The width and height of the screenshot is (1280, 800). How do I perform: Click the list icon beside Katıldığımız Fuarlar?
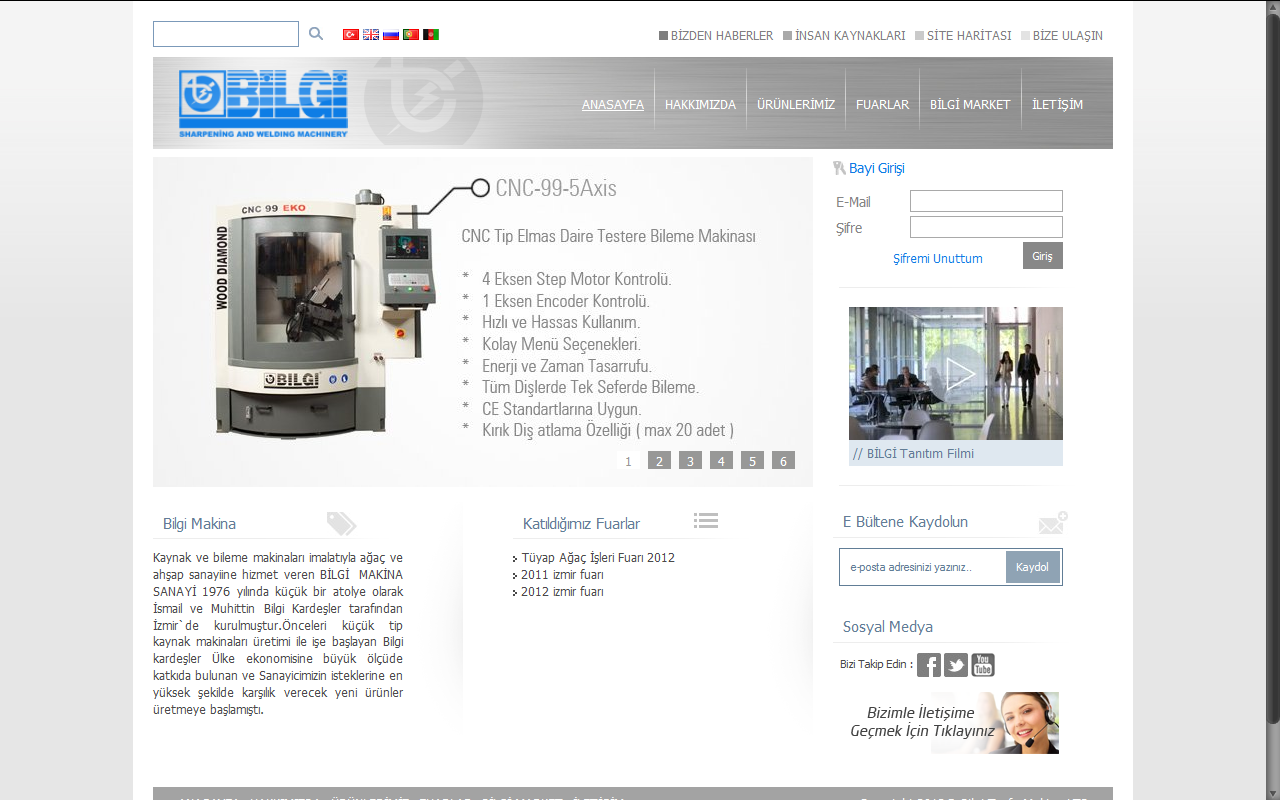point(706,520)
